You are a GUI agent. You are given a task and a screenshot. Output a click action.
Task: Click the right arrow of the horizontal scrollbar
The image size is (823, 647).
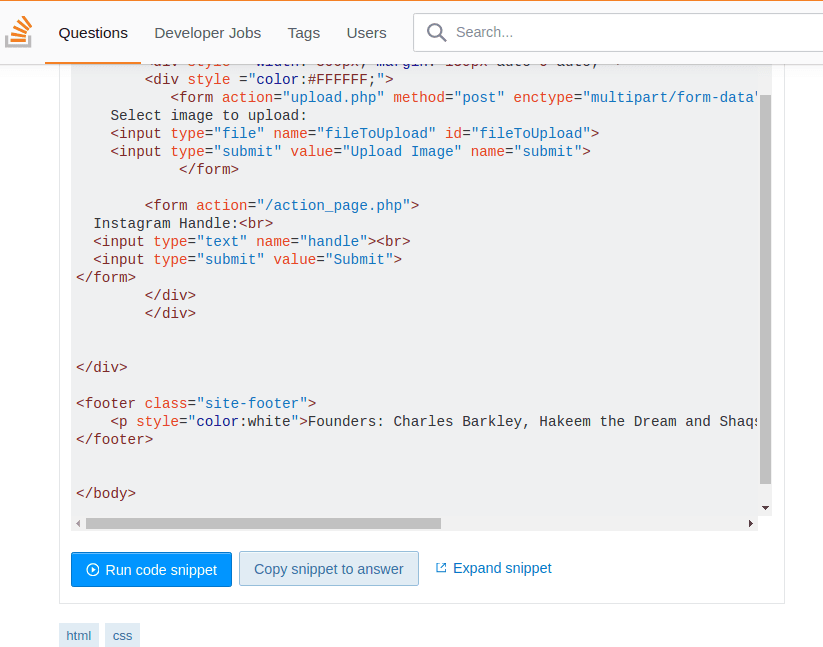[751, 523]
